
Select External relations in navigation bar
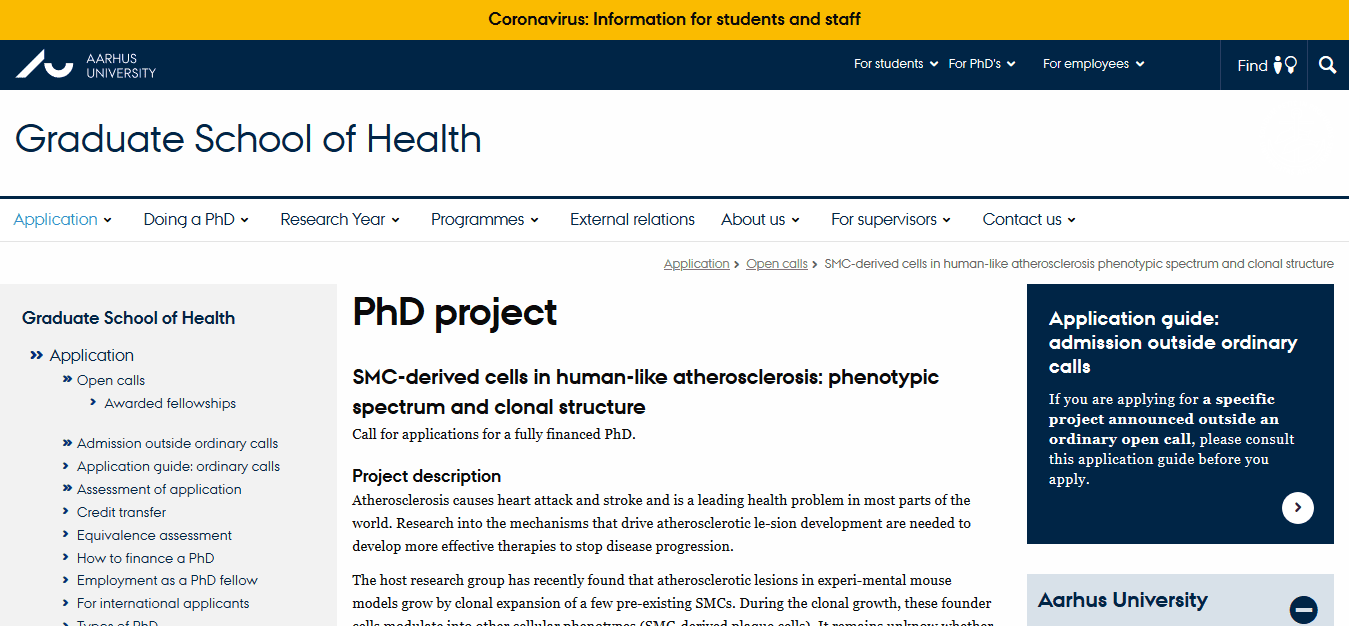click(x=632, y=220)
